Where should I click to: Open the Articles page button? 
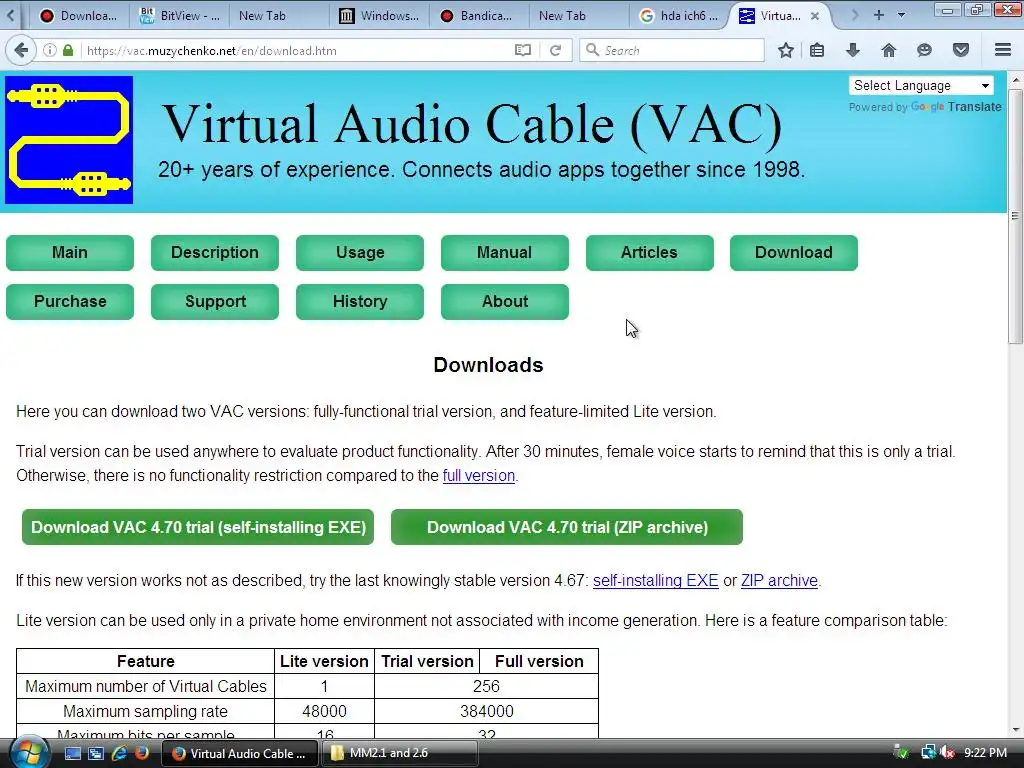[650, 253]
